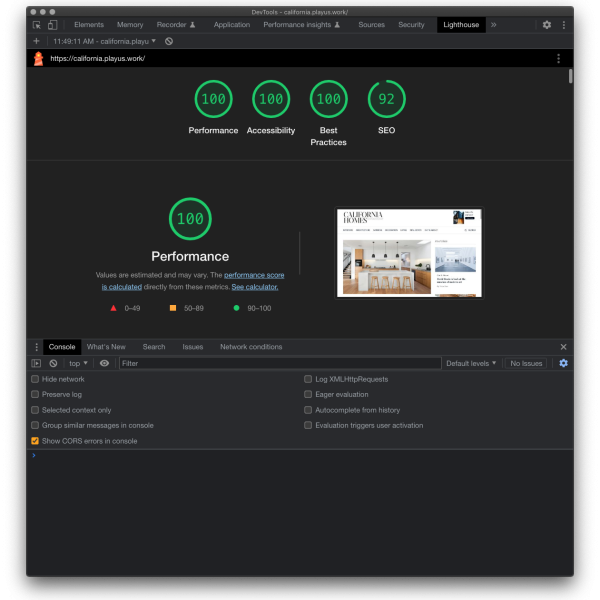Clear the console with the ban icon
Viewport: 600px width, 600px height.
[54, 363]
